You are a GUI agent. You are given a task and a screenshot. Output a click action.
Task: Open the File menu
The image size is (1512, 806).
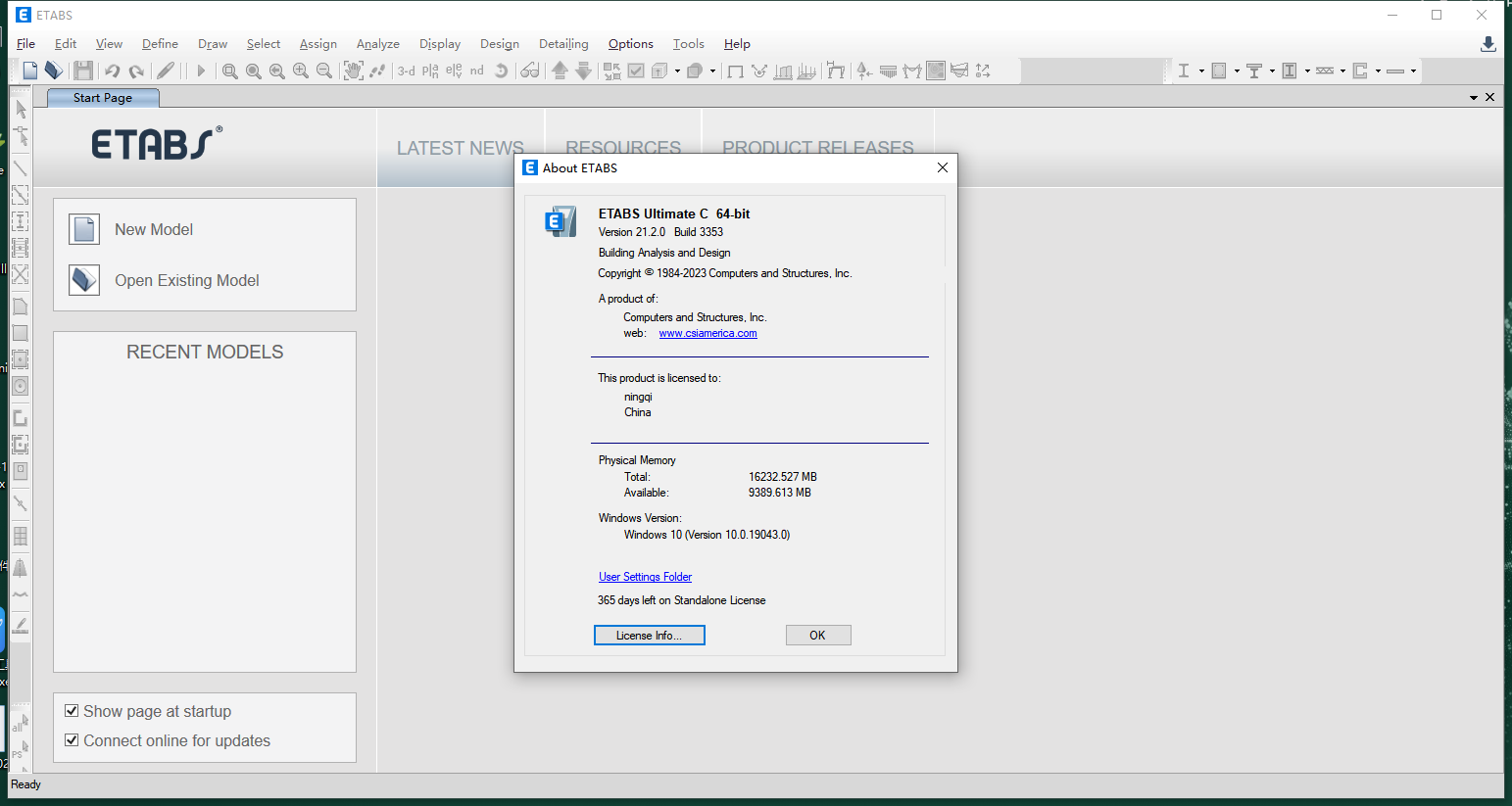point(25,44)
